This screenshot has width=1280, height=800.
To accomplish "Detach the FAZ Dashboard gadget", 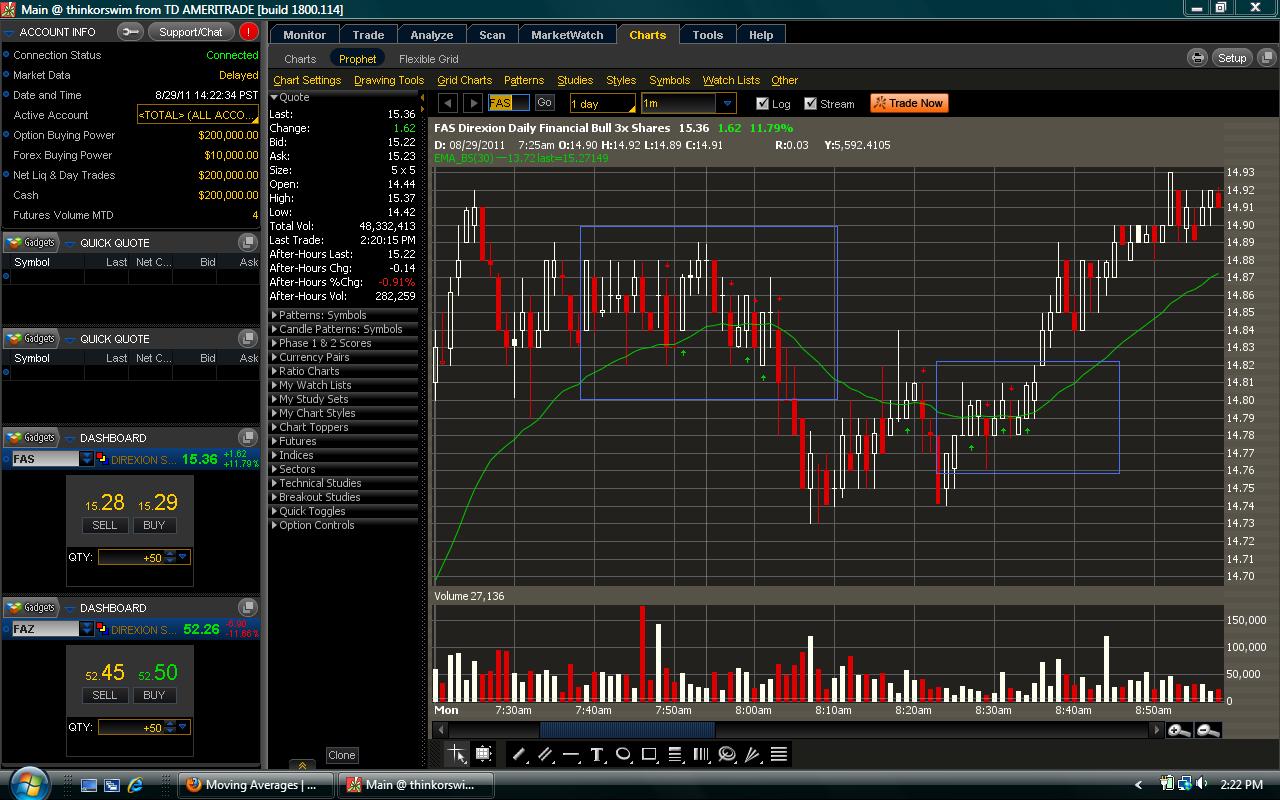I will (x=247, y=608).
